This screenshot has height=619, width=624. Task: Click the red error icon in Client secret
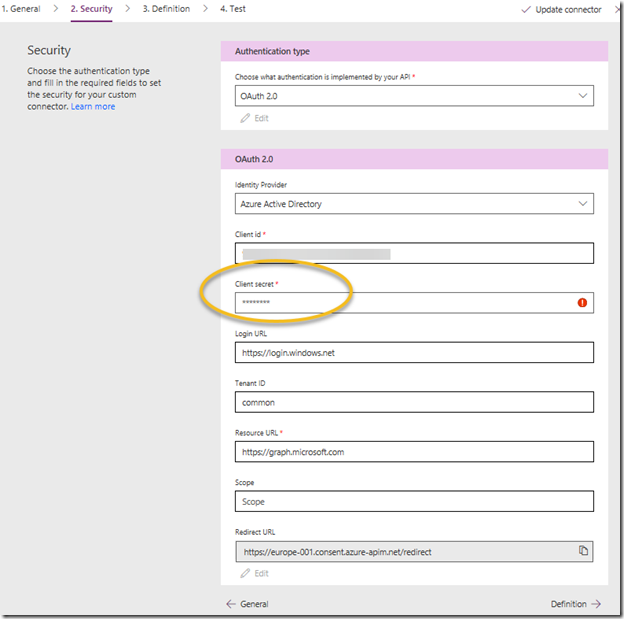point(582,303)
